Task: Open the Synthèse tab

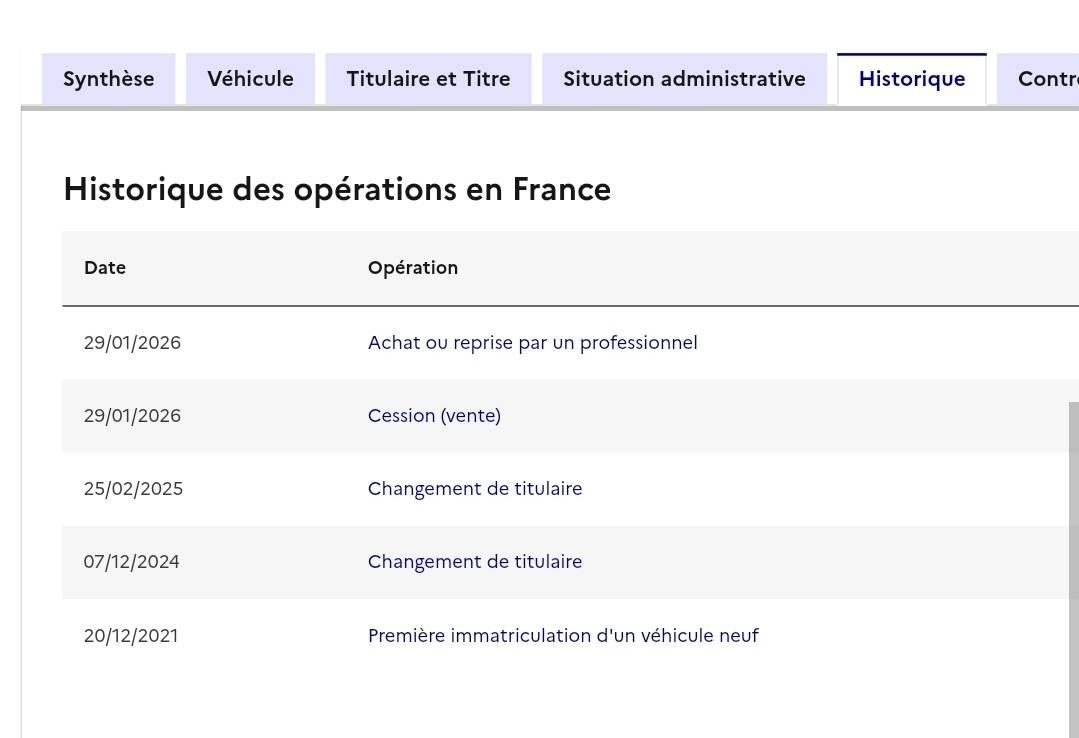Action: [x=108, y=79]
